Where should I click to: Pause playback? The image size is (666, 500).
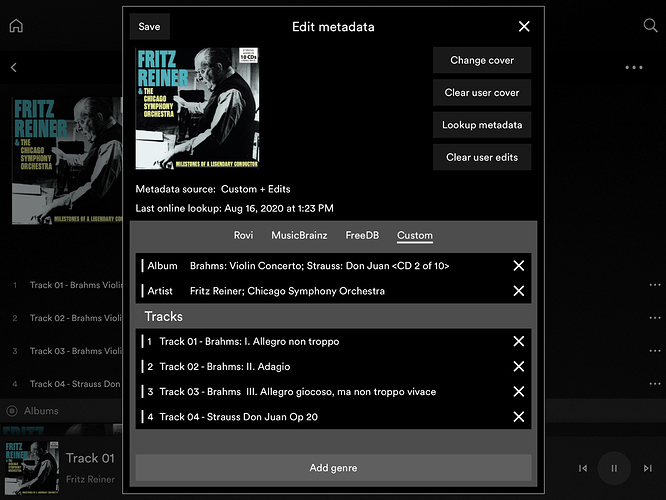pos(614,468)
